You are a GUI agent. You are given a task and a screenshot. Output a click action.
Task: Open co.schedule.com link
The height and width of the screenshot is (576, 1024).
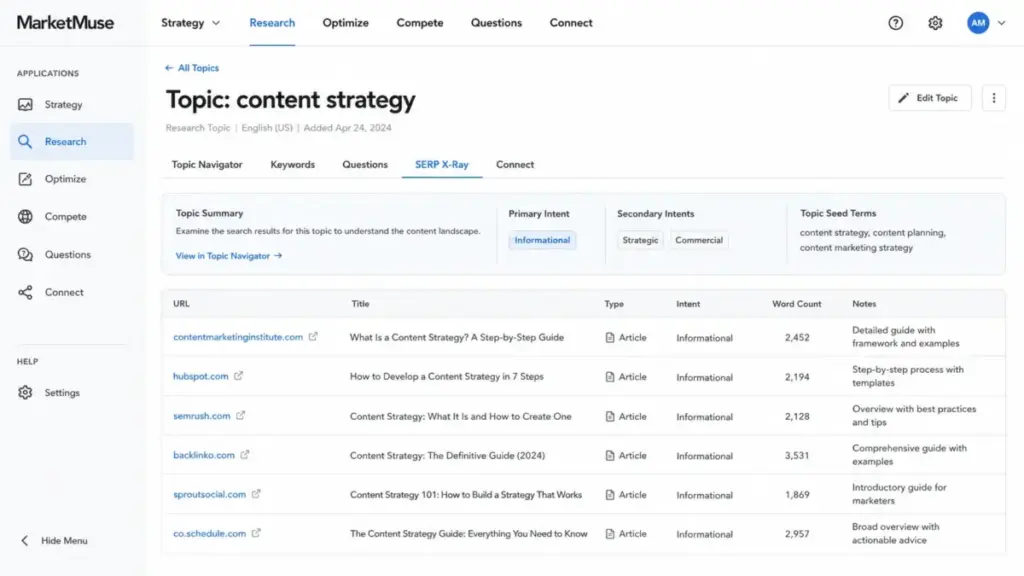tap(210, 534)
